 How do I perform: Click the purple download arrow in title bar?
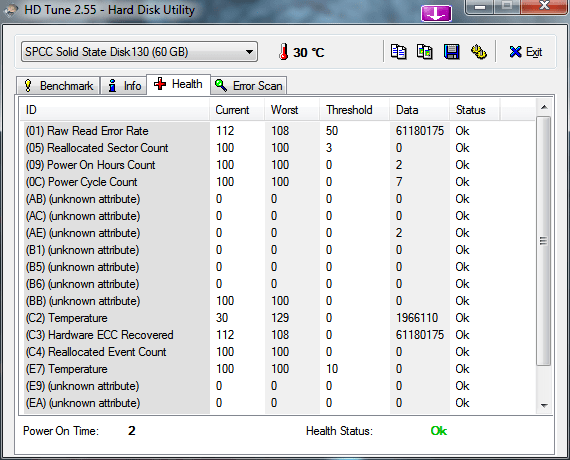pos(436,14)
